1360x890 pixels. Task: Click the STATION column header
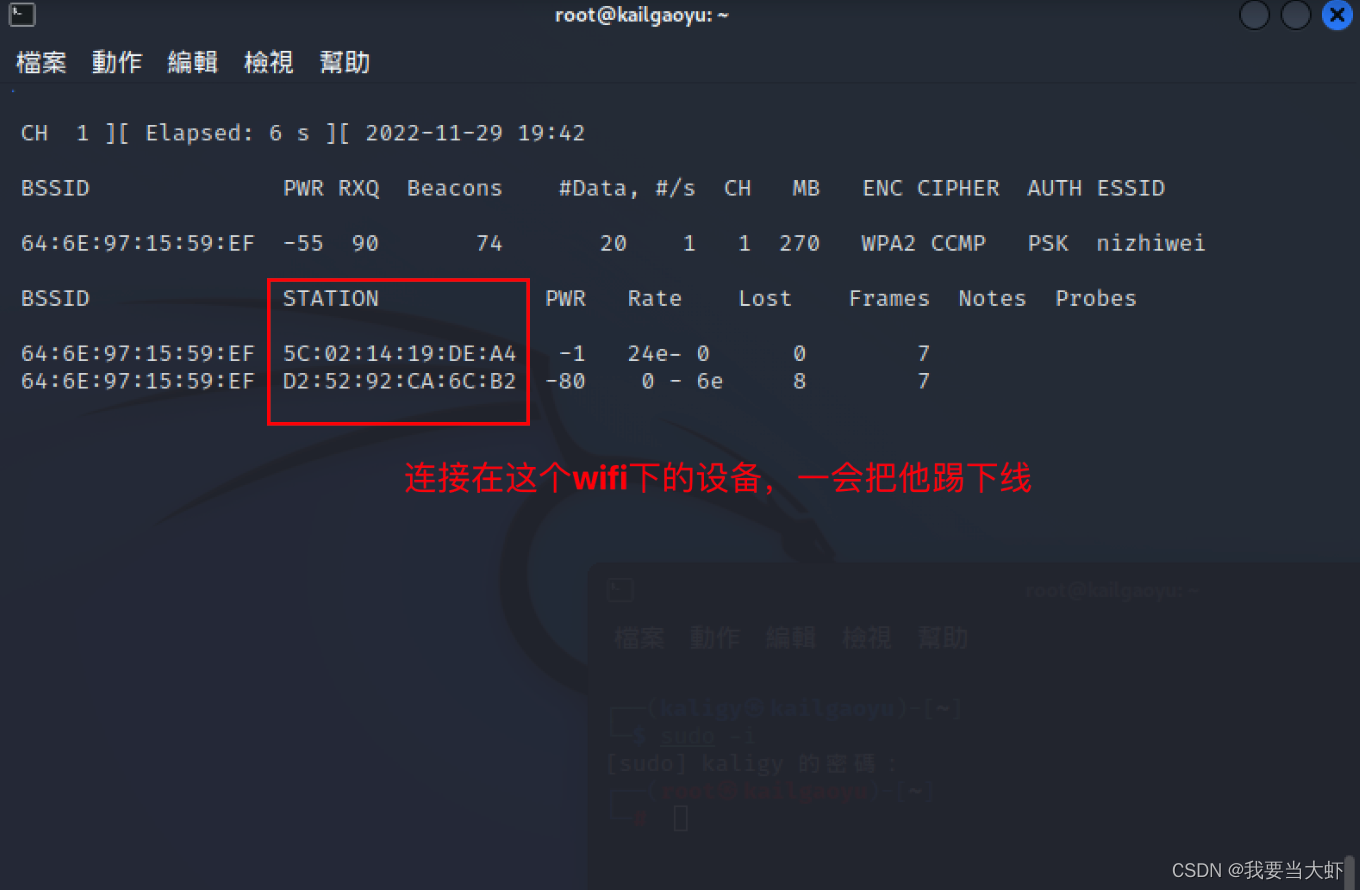(x=331, y=298)
